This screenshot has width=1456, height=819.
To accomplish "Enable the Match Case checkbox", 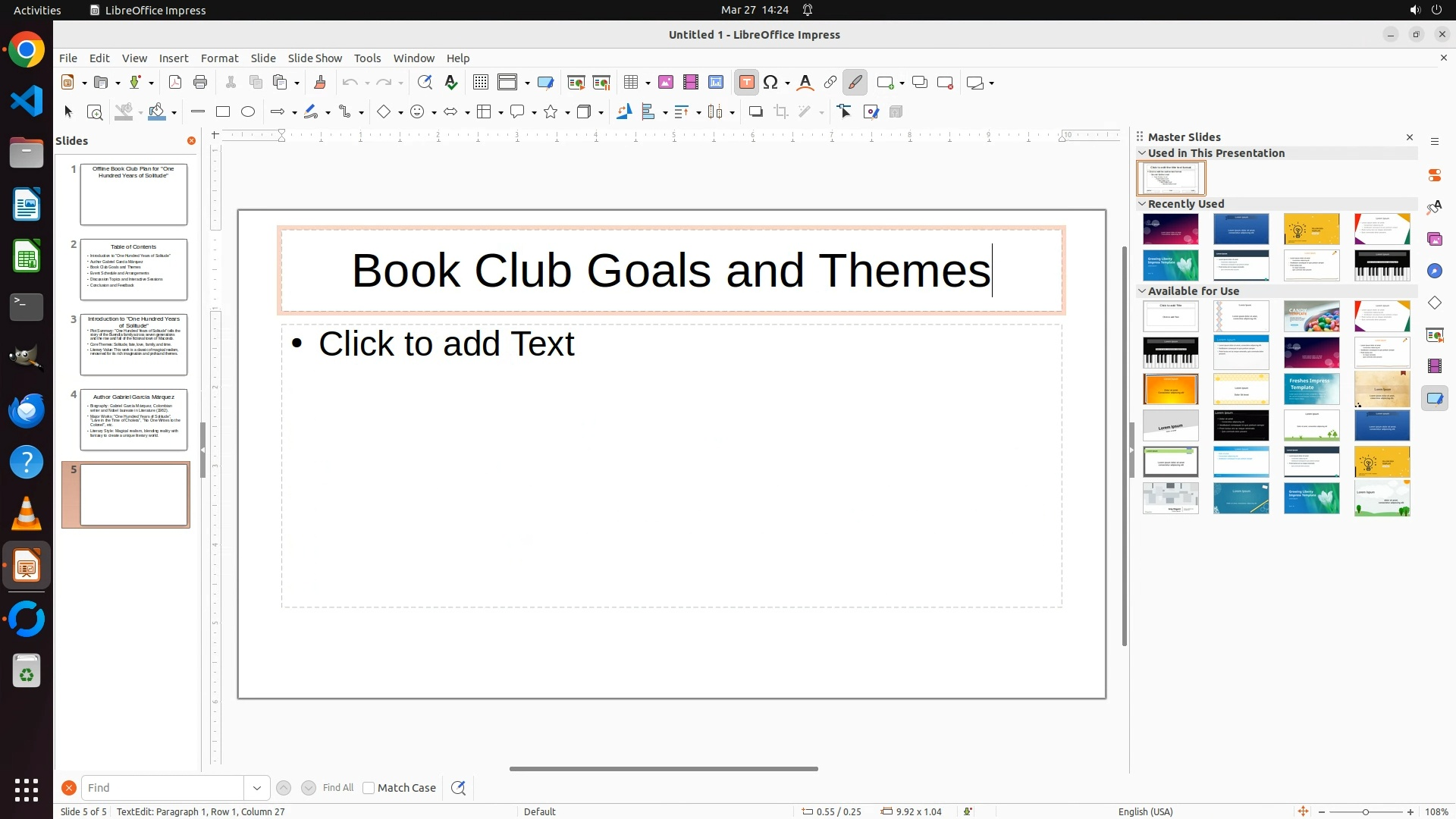I will click(369, 788).
